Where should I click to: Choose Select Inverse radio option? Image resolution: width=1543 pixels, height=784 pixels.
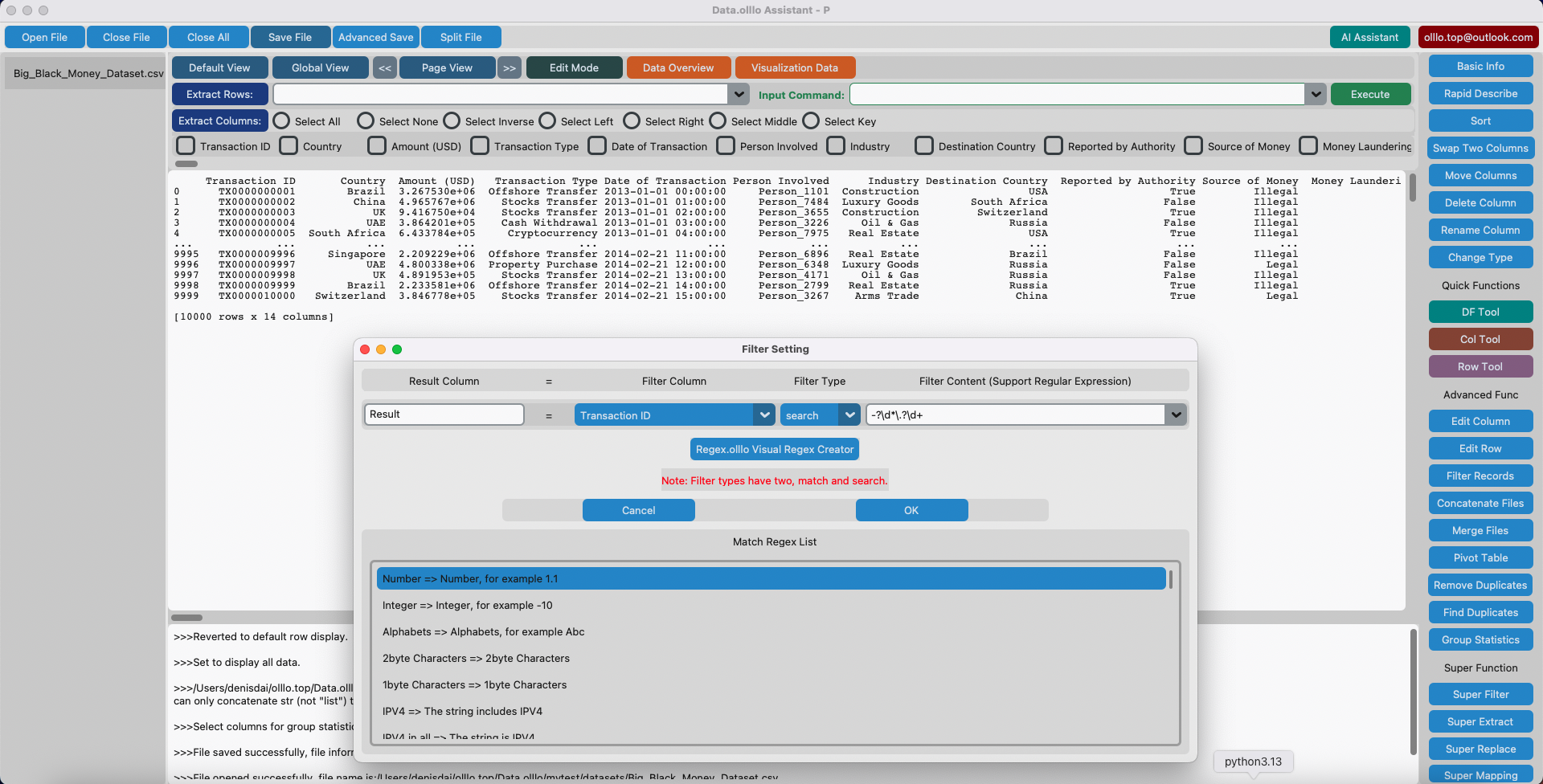click(452, 121)
